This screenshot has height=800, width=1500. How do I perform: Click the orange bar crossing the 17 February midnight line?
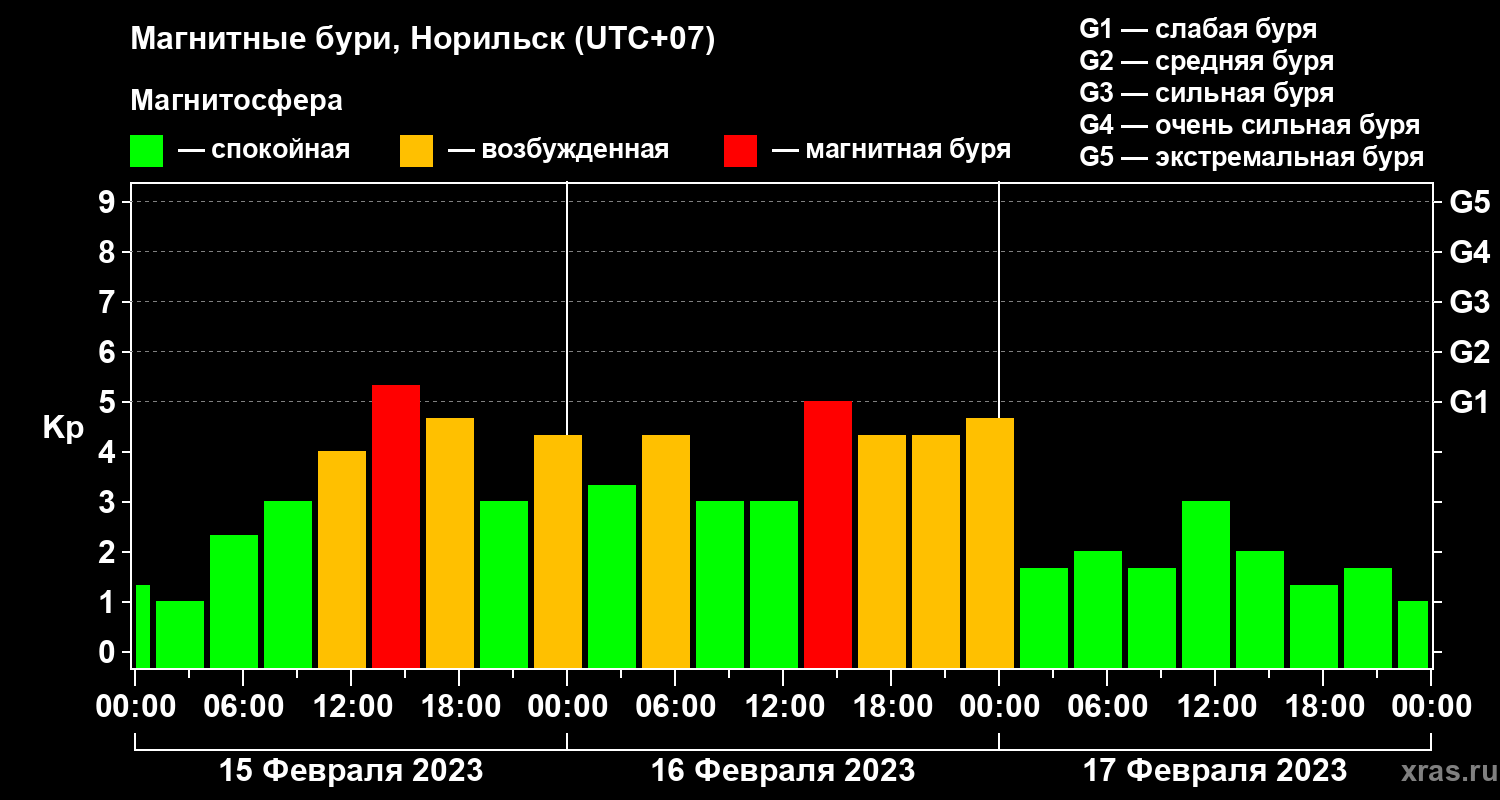point(990,543)
